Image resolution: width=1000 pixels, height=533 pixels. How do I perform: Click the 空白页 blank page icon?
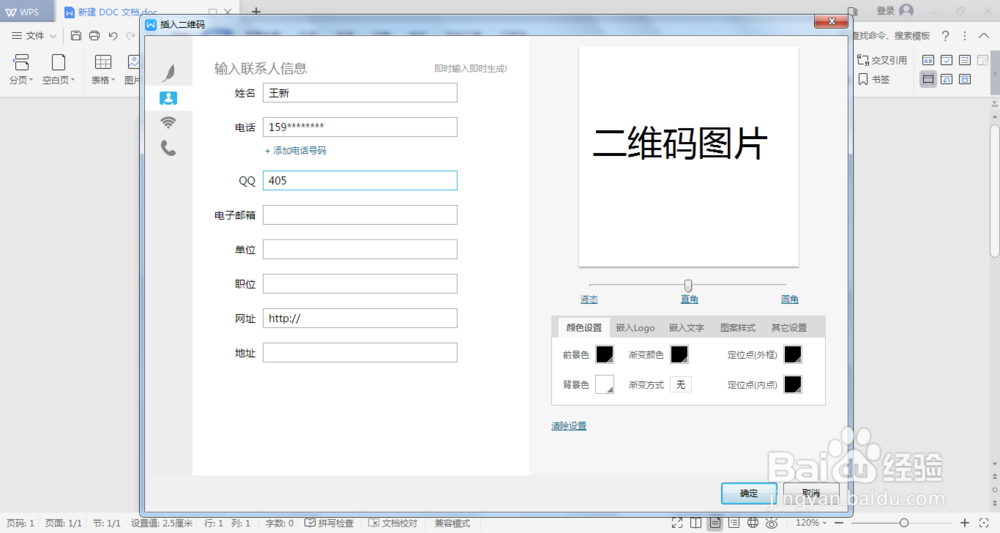tap(58, 62)
